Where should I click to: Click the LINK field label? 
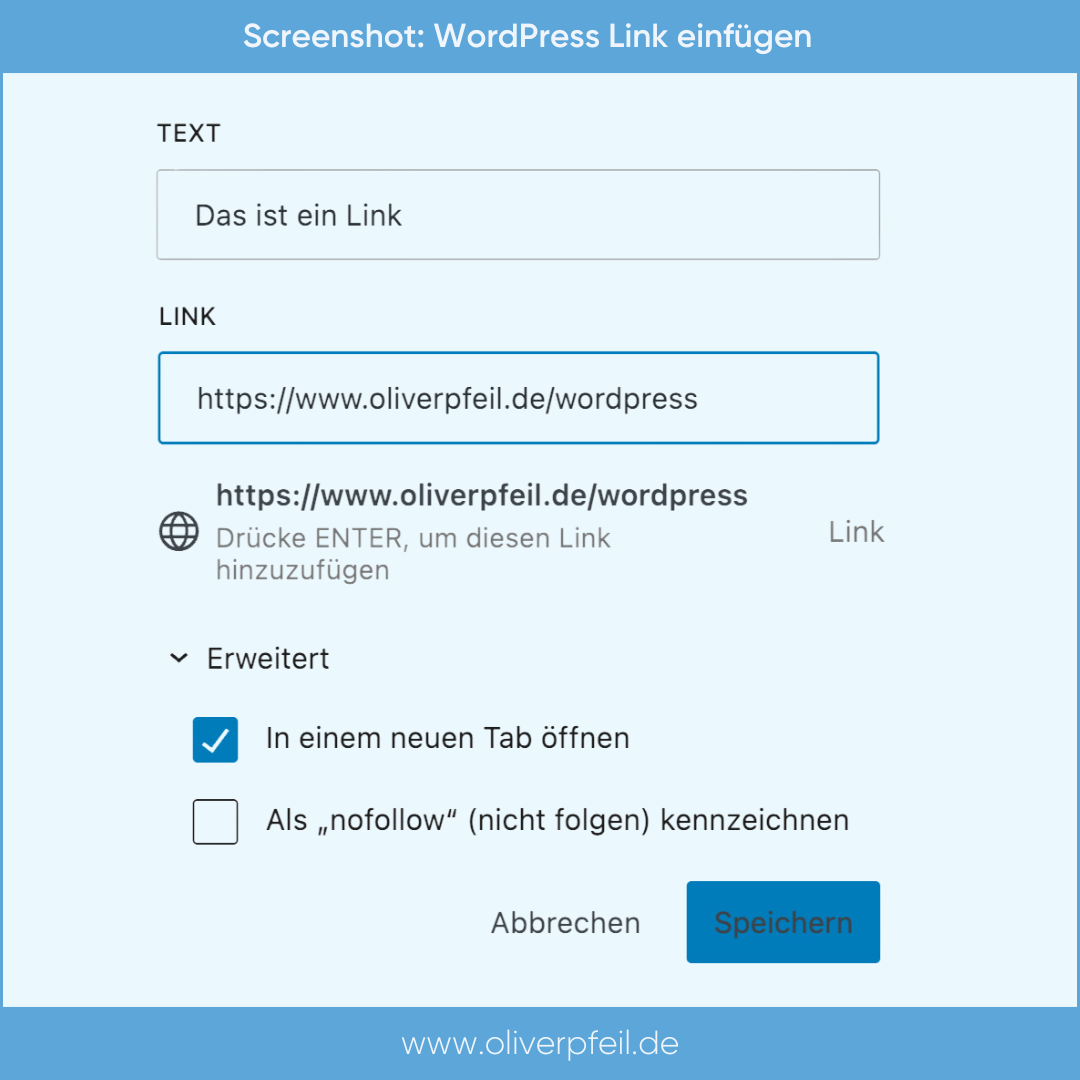point(186,316)
